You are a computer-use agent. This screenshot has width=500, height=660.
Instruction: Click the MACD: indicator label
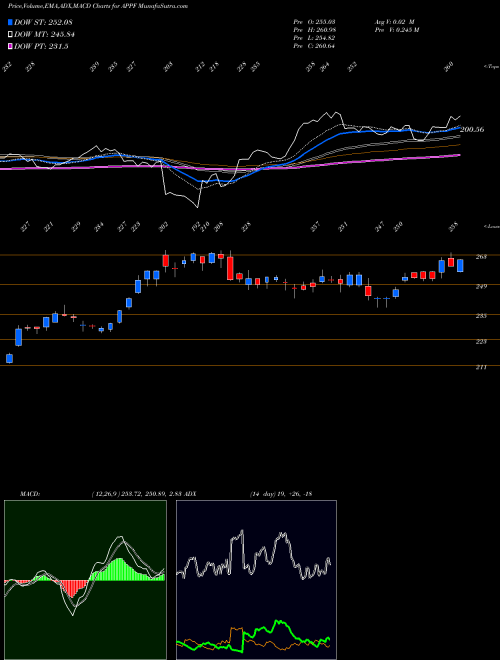(30, 494)
